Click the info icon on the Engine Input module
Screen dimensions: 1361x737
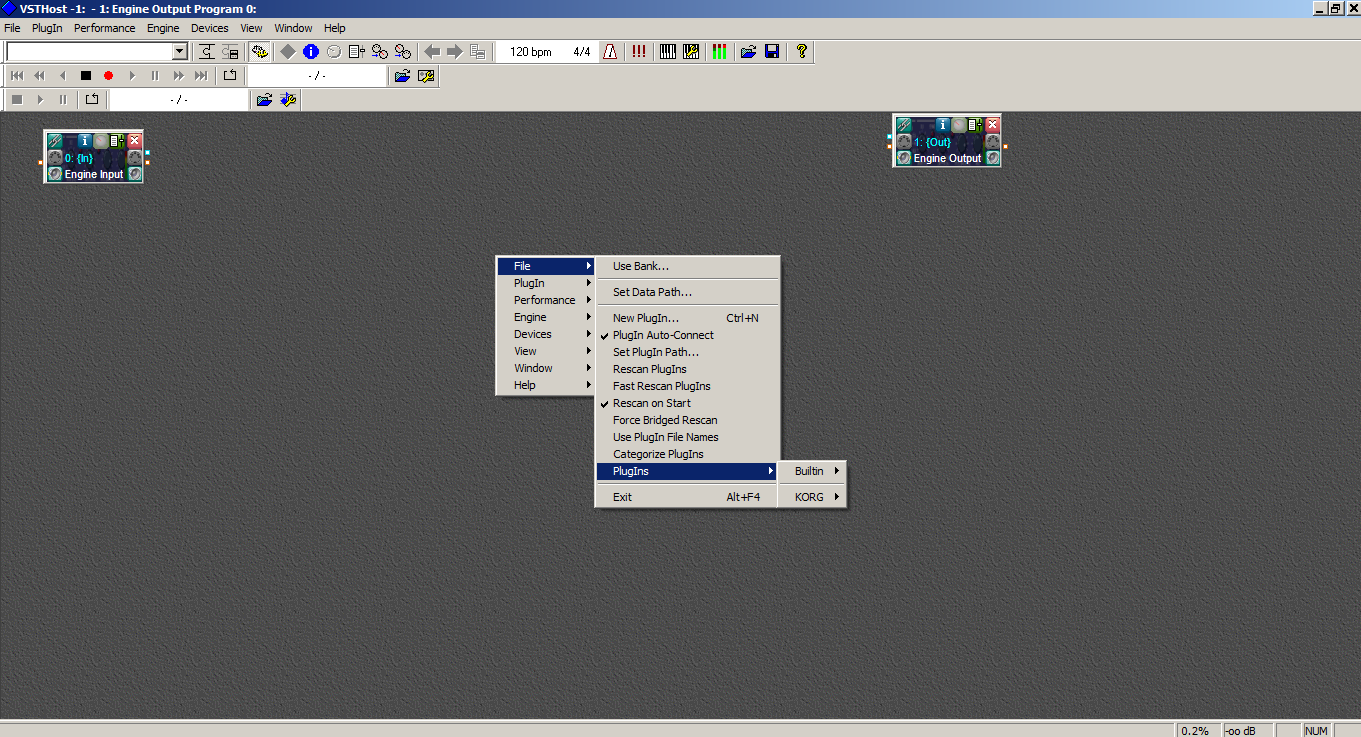pyautogui.click(x=86, y=141)
